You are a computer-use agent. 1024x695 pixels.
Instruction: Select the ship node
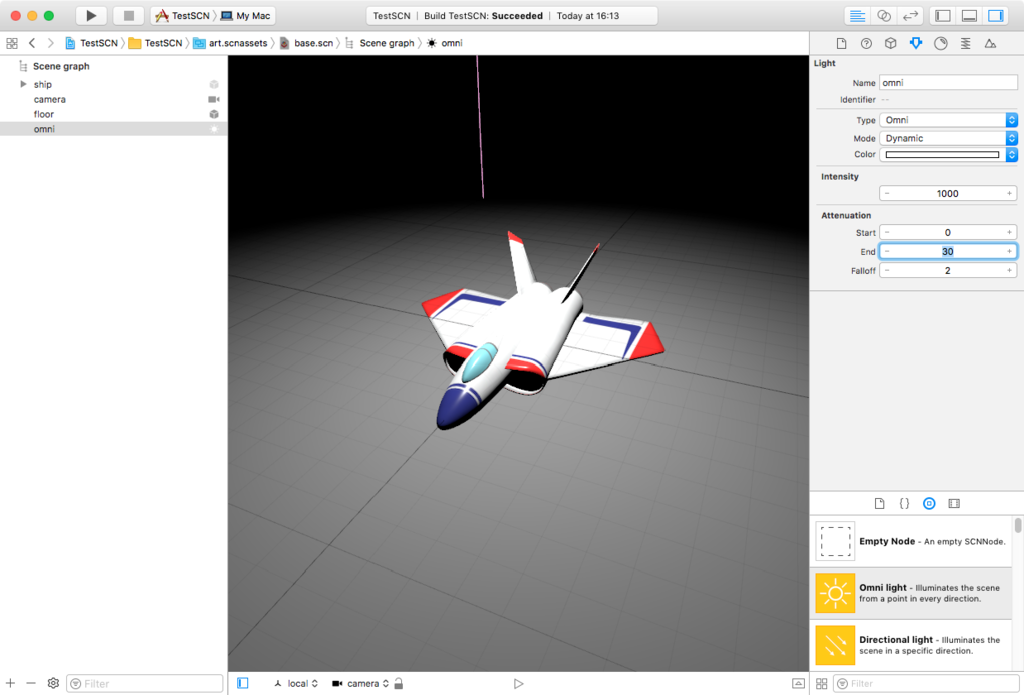pyautogui.click(x=43, y=84)
